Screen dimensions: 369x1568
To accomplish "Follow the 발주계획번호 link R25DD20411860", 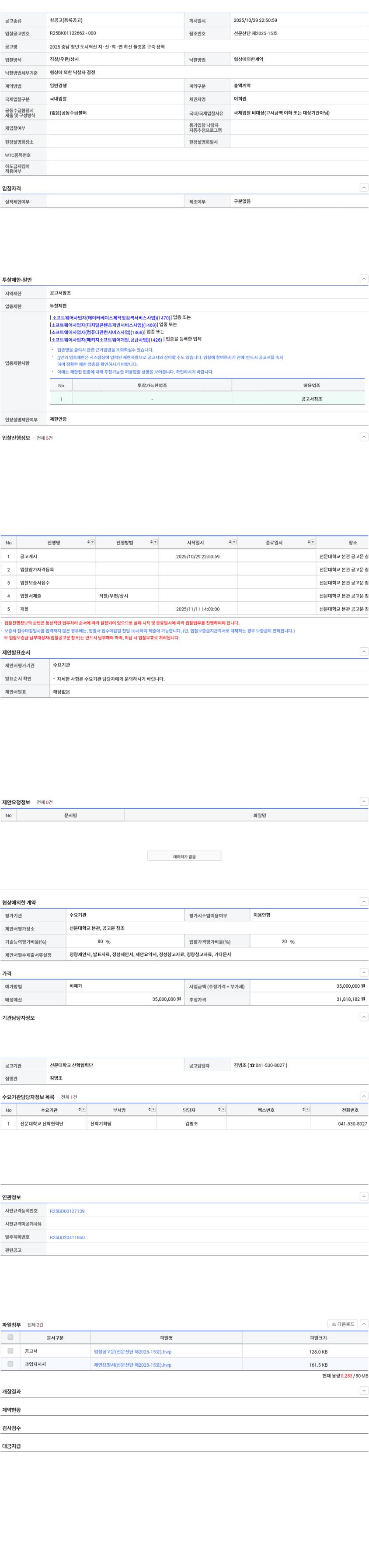I will pos(67,1238).
